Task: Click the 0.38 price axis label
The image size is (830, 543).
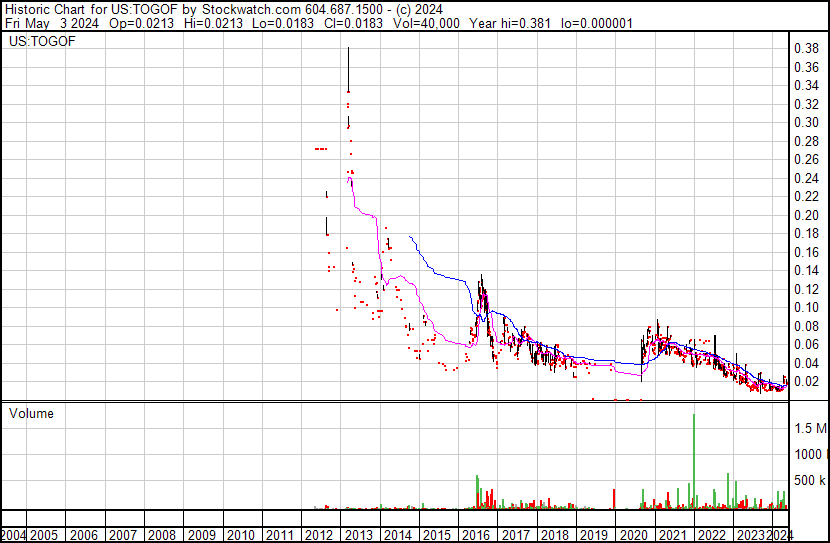Action: 806,48
